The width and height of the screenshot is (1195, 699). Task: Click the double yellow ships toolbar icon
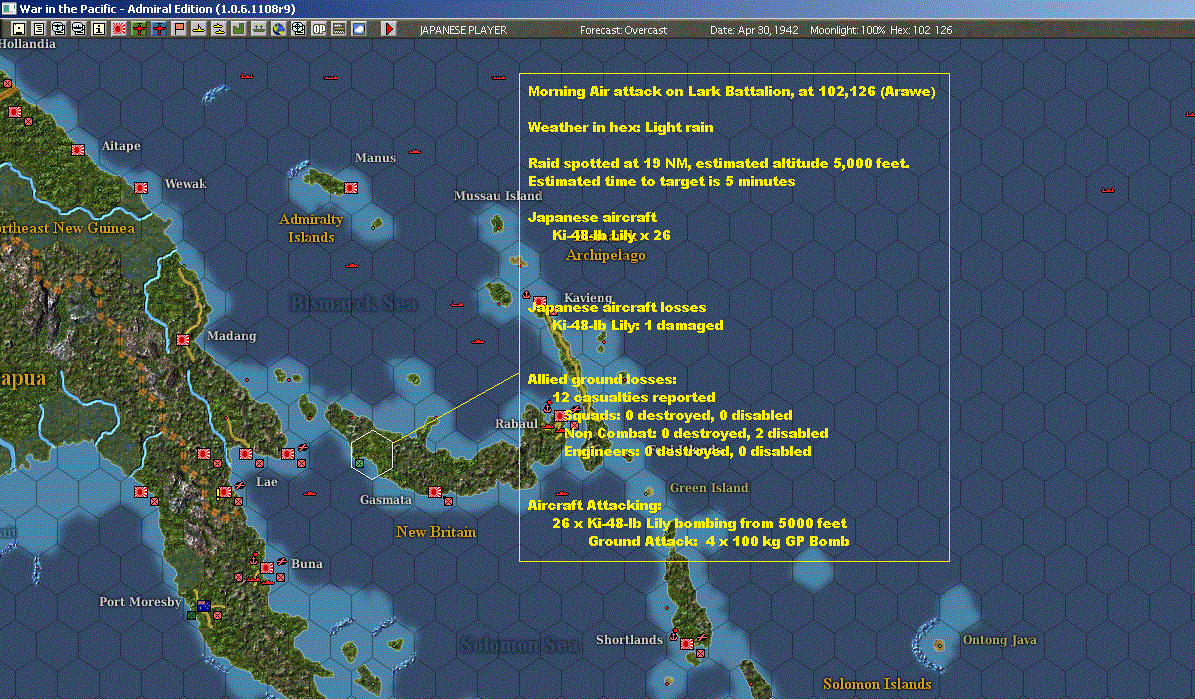219,29
